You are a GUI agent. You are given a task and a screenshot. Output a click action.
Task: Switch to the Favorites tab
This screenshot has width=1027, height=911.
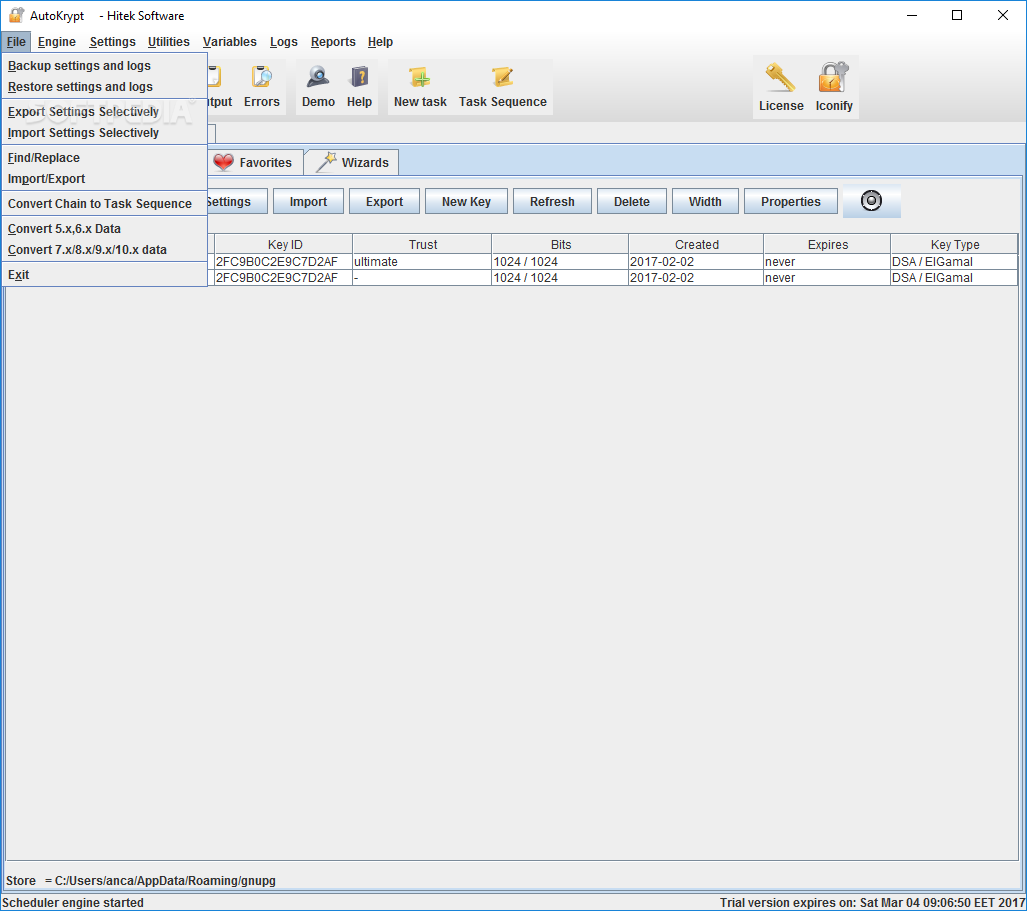255,162
